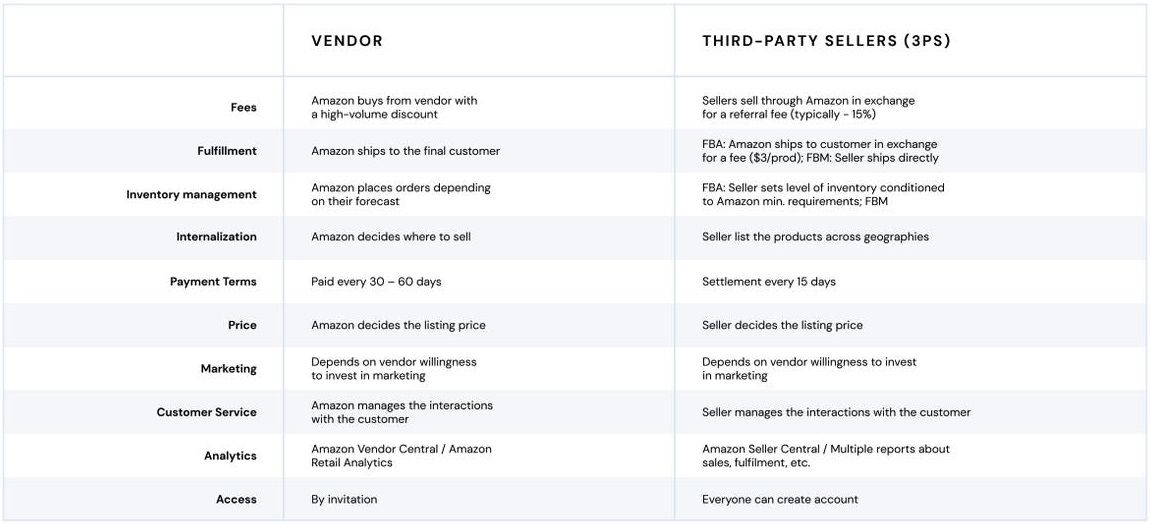1151x524 pixels.
Task: Select the Fulfillment row label
Action: tap(227, 151)
